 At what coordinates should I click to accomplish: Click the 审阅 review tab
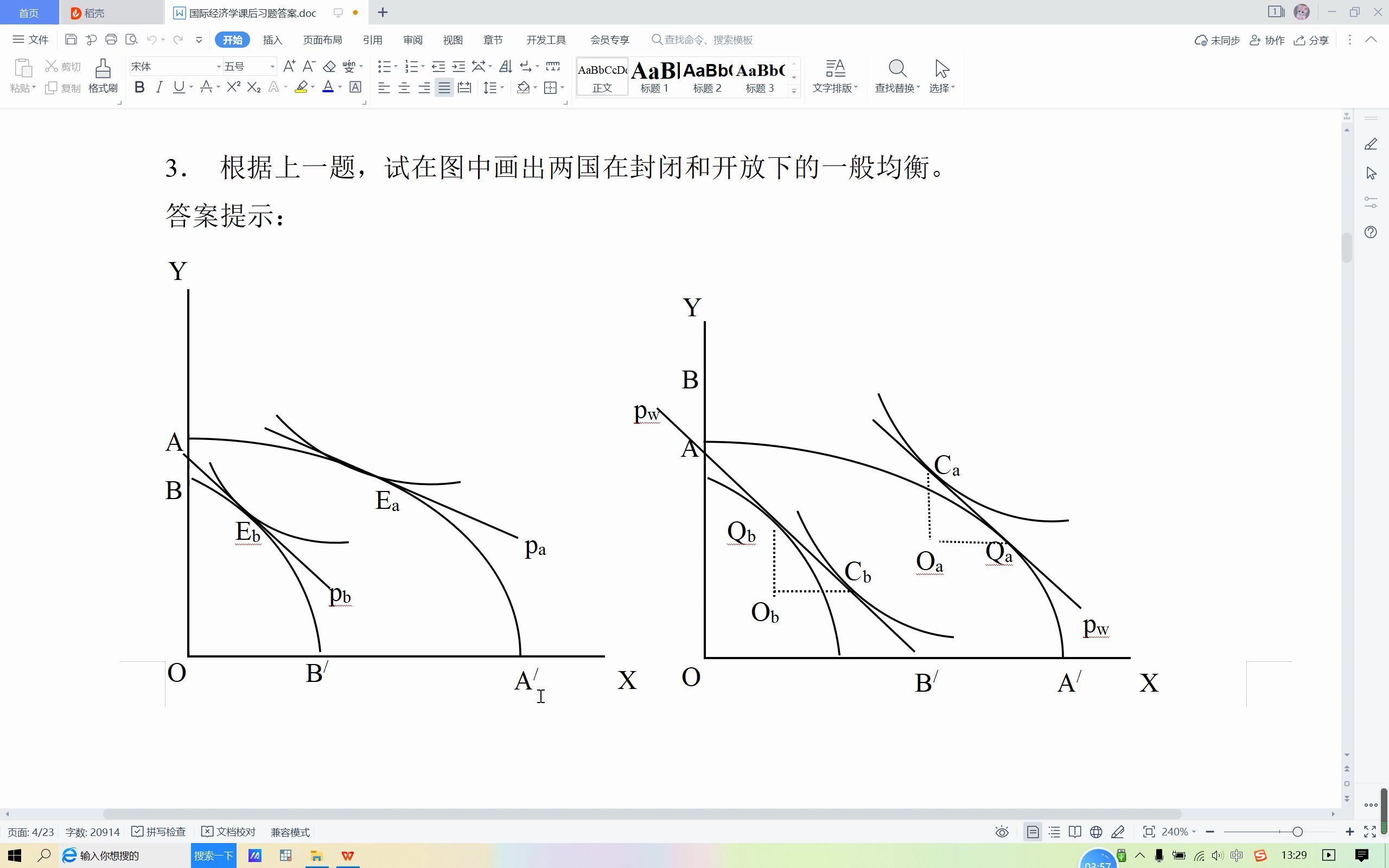[x=412, y=40]
